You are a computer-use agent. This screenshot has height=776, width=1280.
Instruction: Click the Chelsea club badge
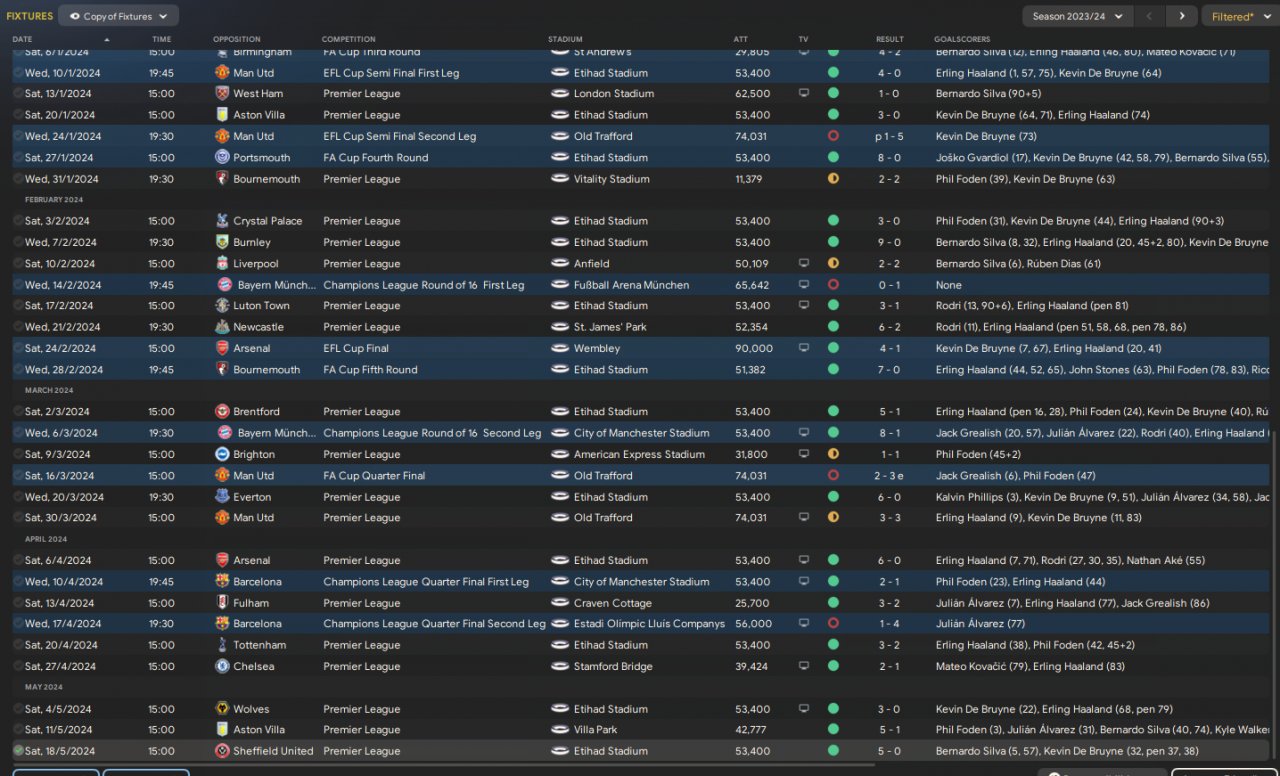222,667
